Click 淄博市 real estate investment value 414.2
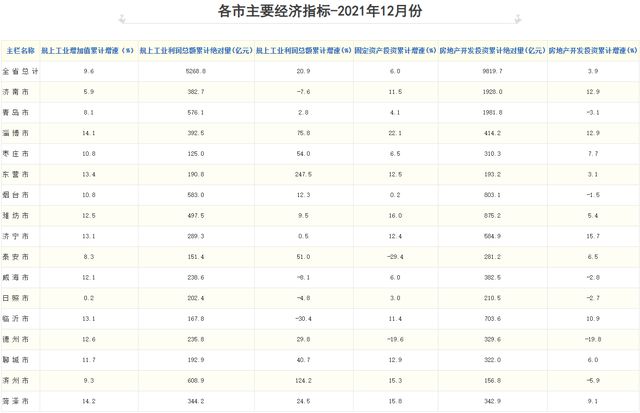 click(x=492, y=133)
